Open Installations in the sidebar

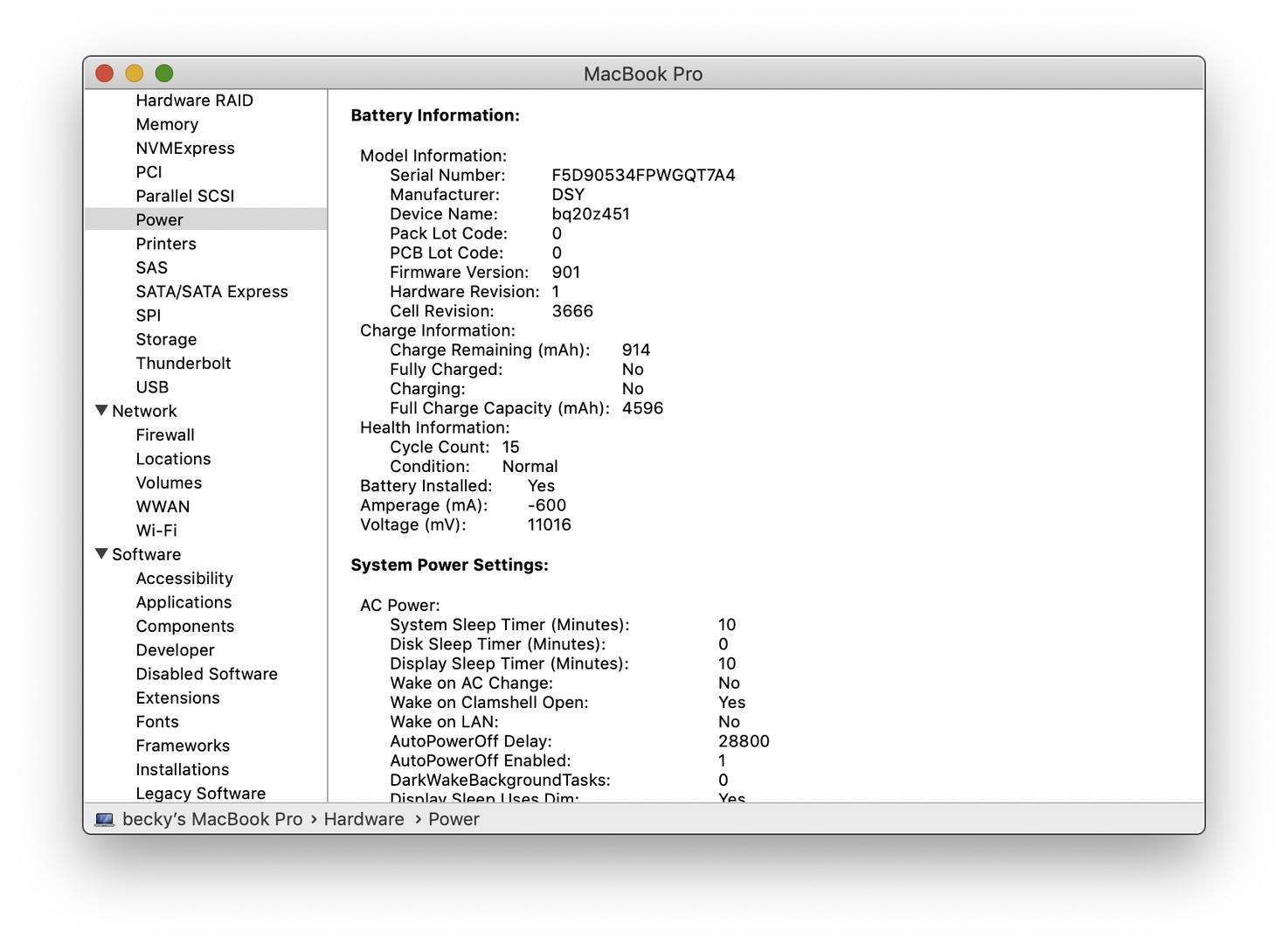click(x=183, y=769)
